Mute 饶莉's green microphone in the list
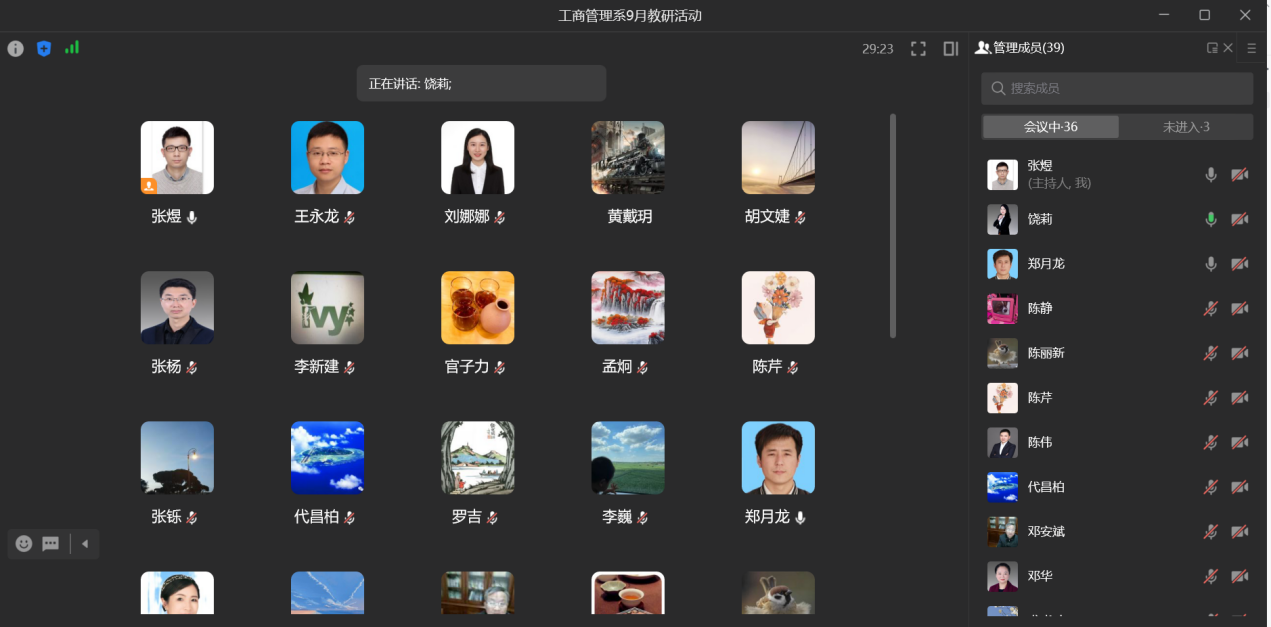Screen dimensions: 1271x627 [1211, 219]
